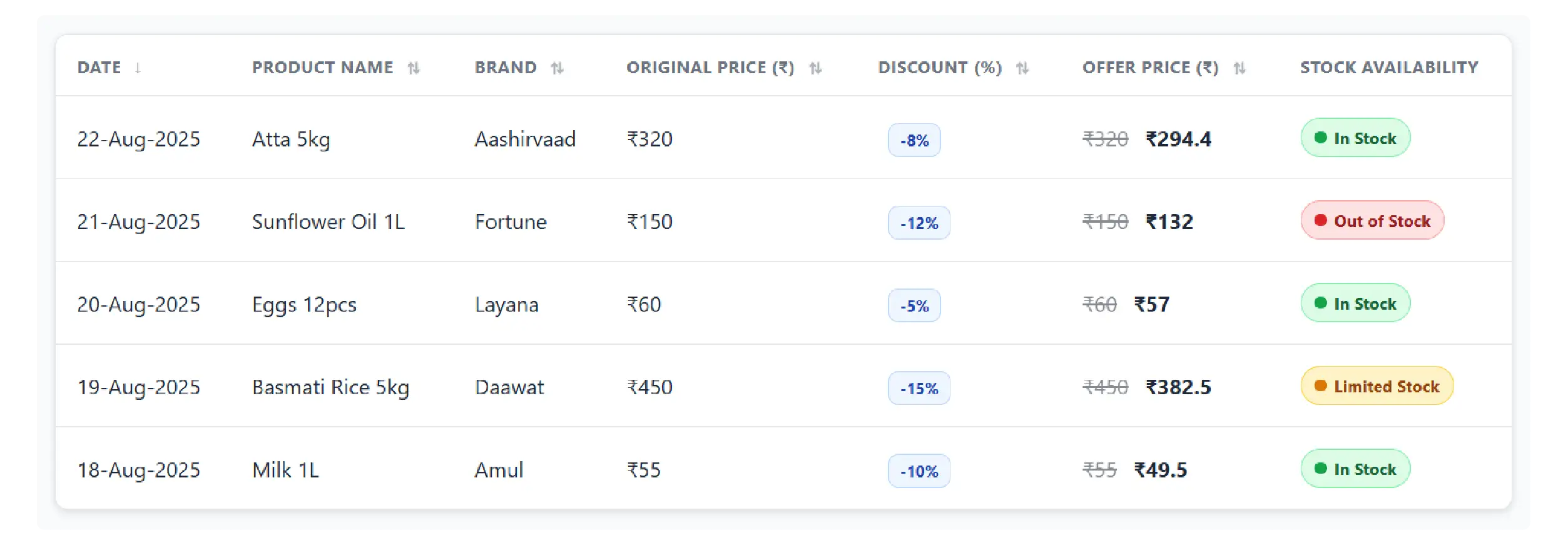This screenshot has width=1568, height=545.
Task: Click the -12% discount tag
Action: [x=919, y=223]
